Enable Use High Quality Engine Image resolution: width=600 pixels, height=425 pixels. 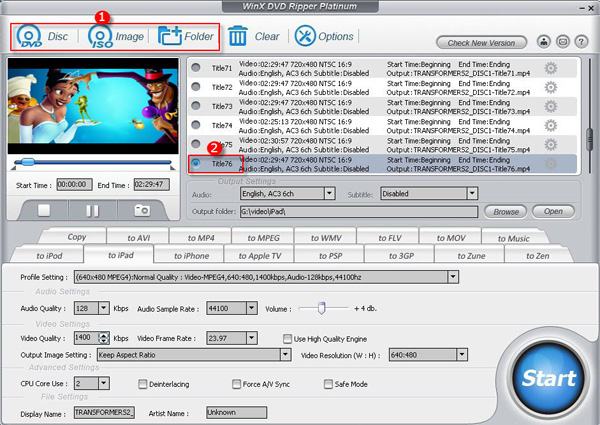click(287, 339)
